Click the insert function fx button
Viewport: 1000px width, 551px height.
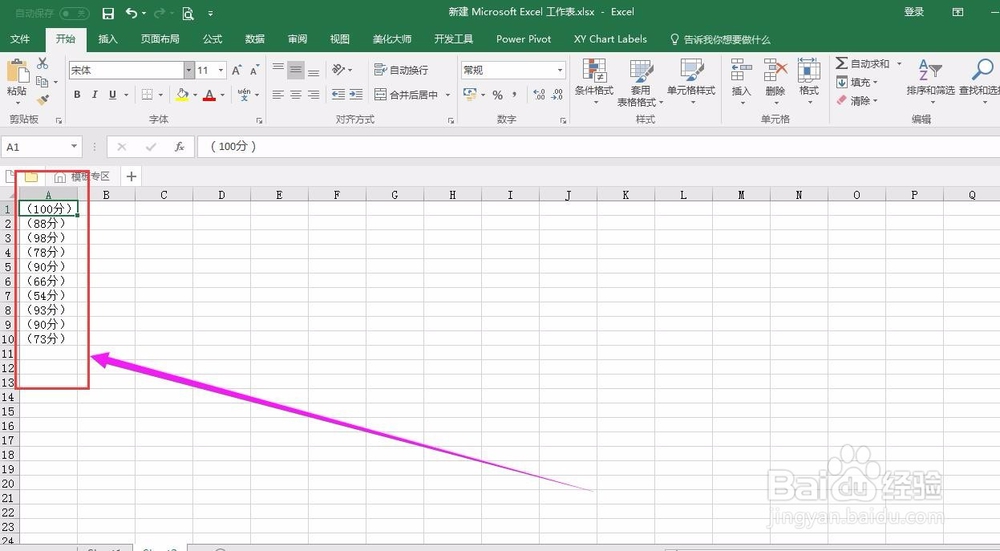coord(180,147)
